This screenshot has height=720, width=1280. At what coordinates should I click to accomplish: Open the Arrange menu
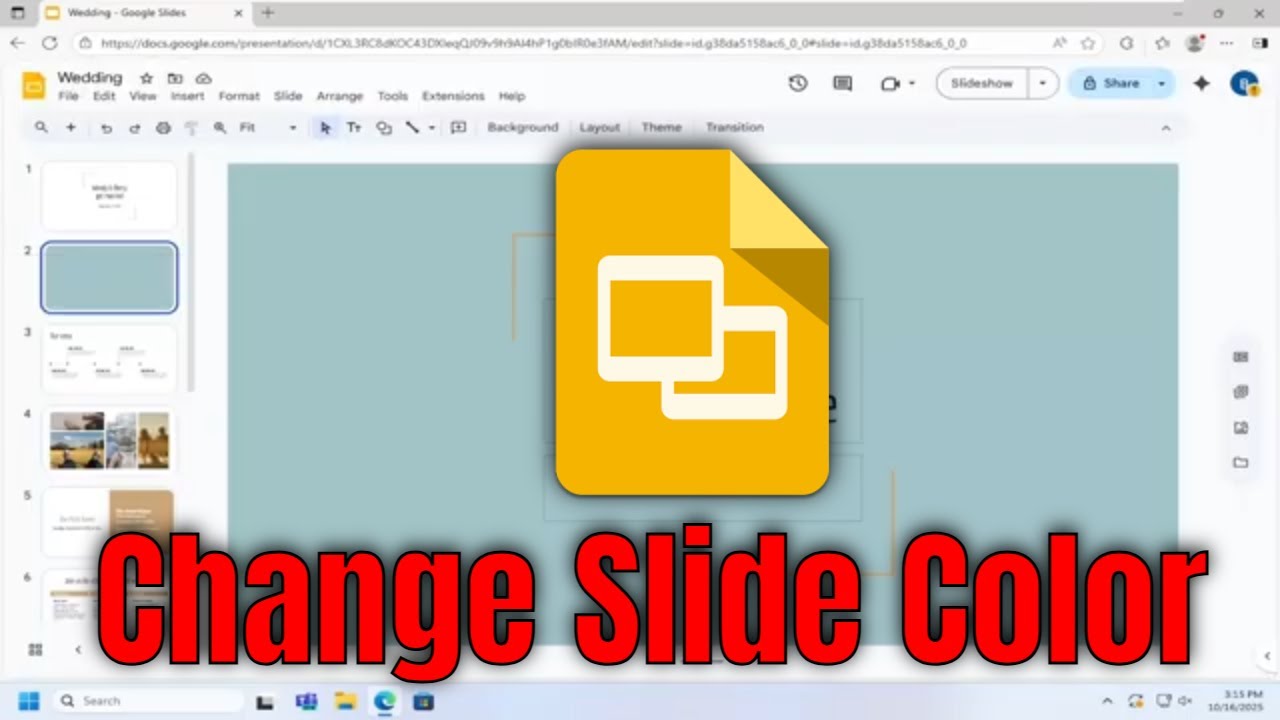(x=340, y=96)
